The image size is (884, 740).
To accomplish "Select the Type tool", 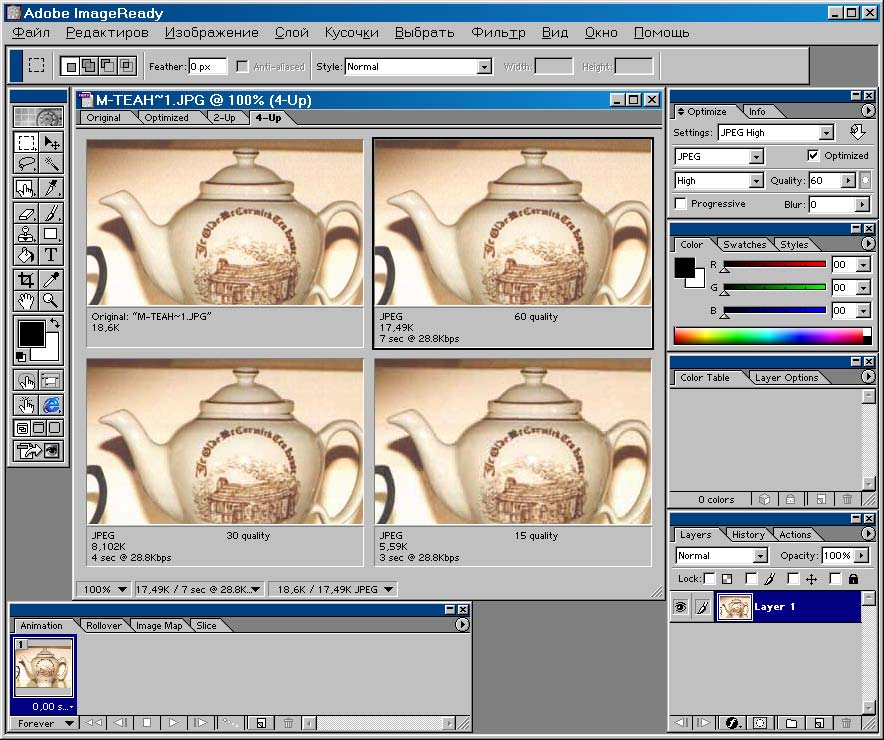I will (50, 257).
